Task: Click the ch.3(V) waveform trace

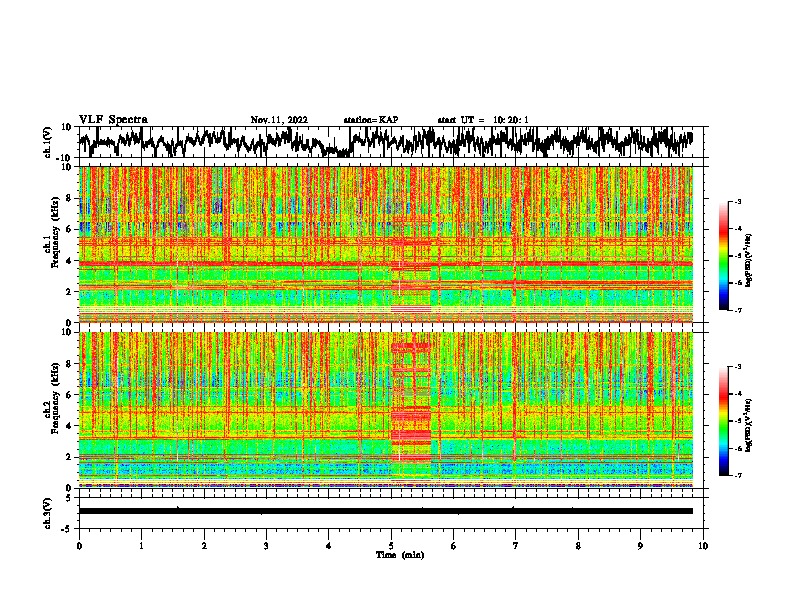Action: [x=386, y=511]
